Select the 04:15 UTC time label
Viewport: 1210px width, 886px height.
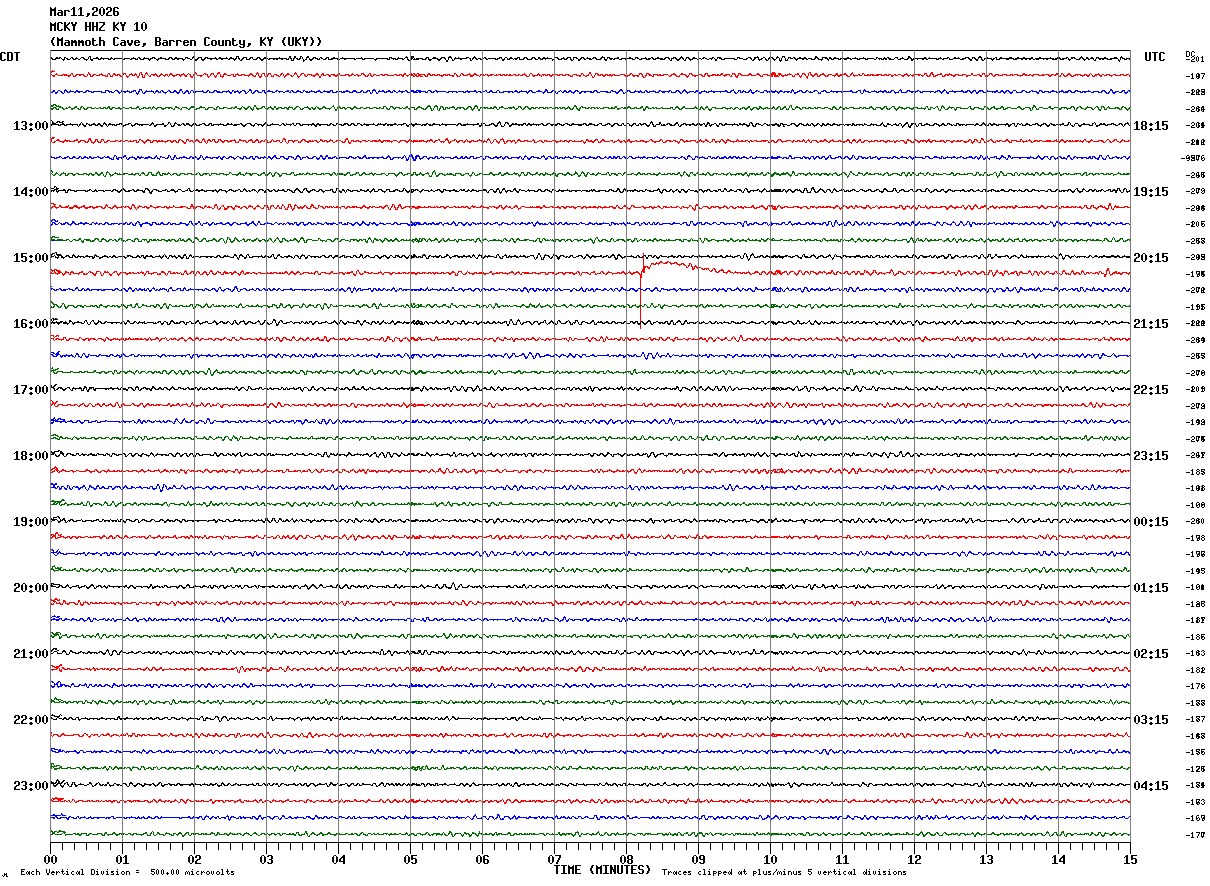1150,786
